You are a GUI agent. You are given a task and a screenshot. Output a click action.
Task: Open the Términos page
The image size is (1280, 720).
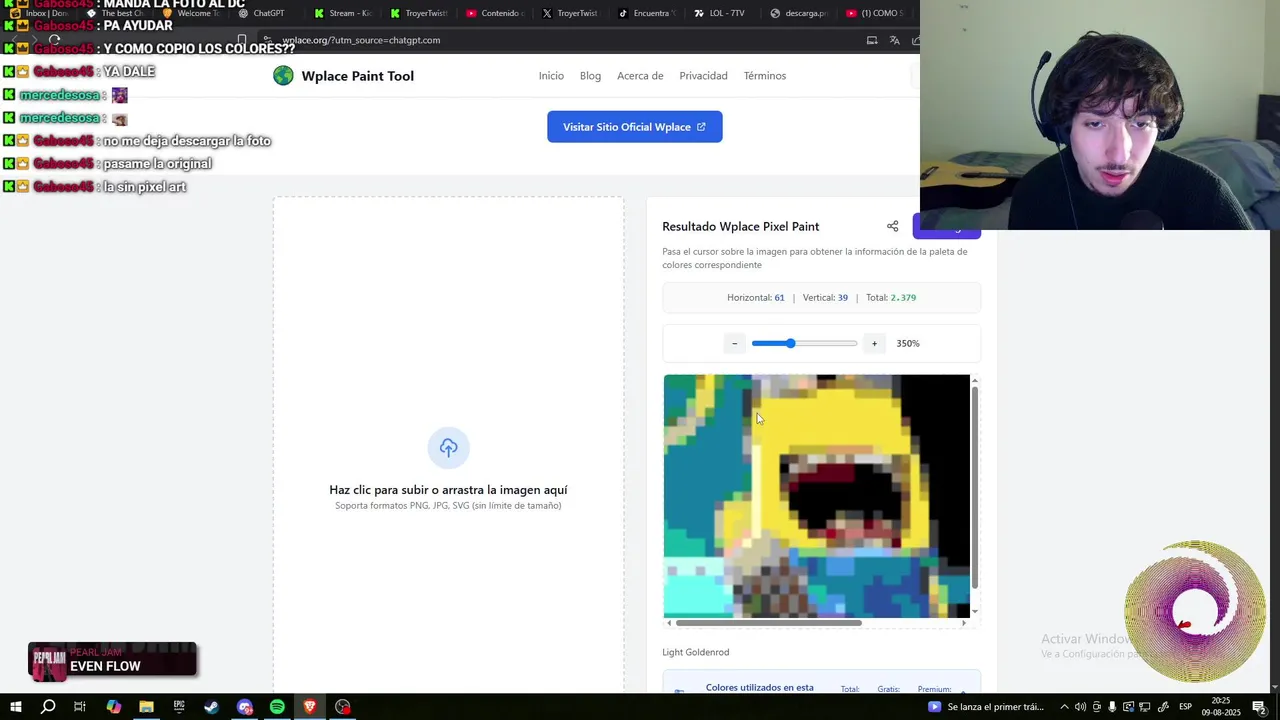tap(765, 76)
